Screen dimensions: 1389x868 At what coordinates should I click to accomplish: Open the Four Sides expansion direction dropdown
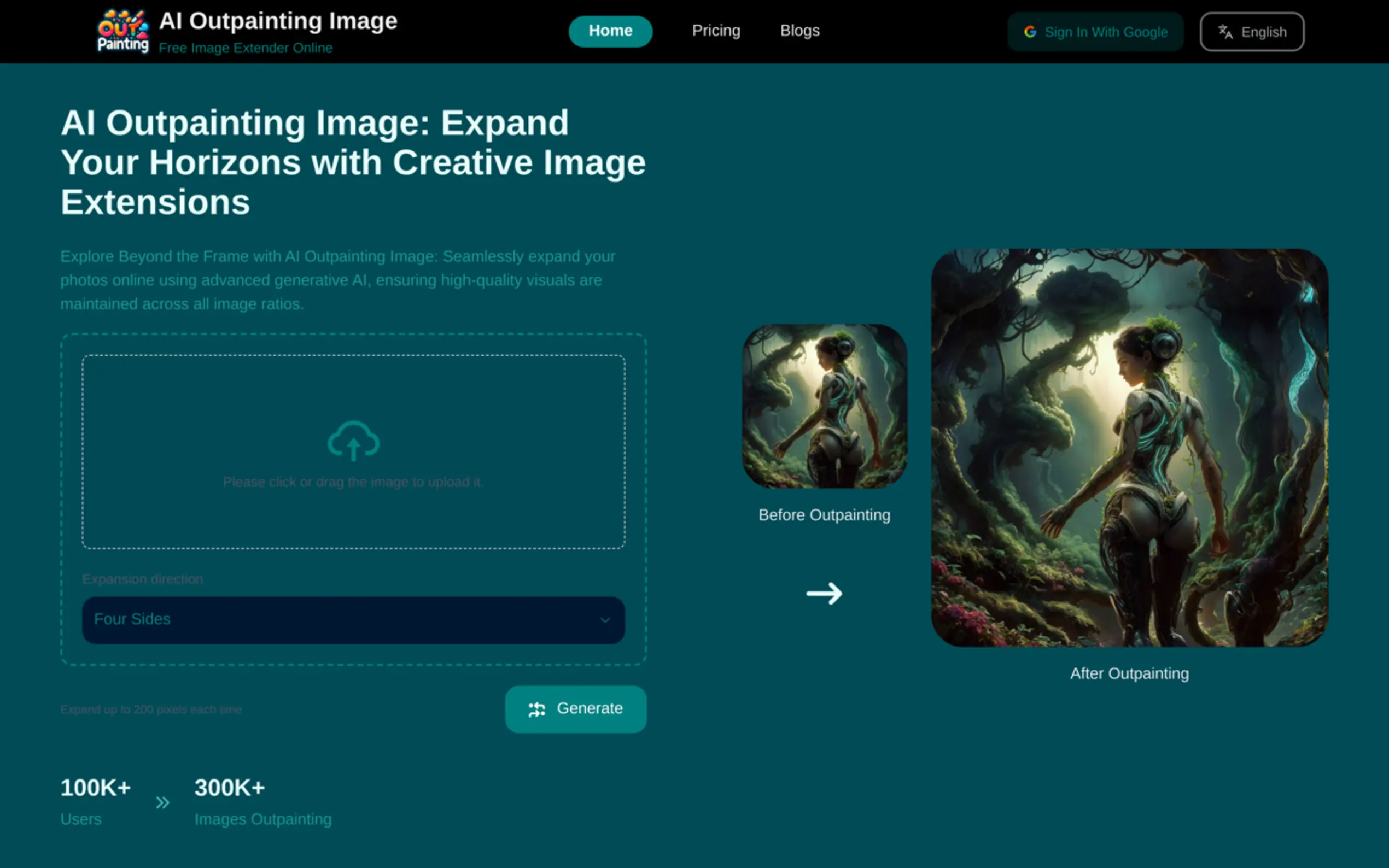tap(353, 620)
